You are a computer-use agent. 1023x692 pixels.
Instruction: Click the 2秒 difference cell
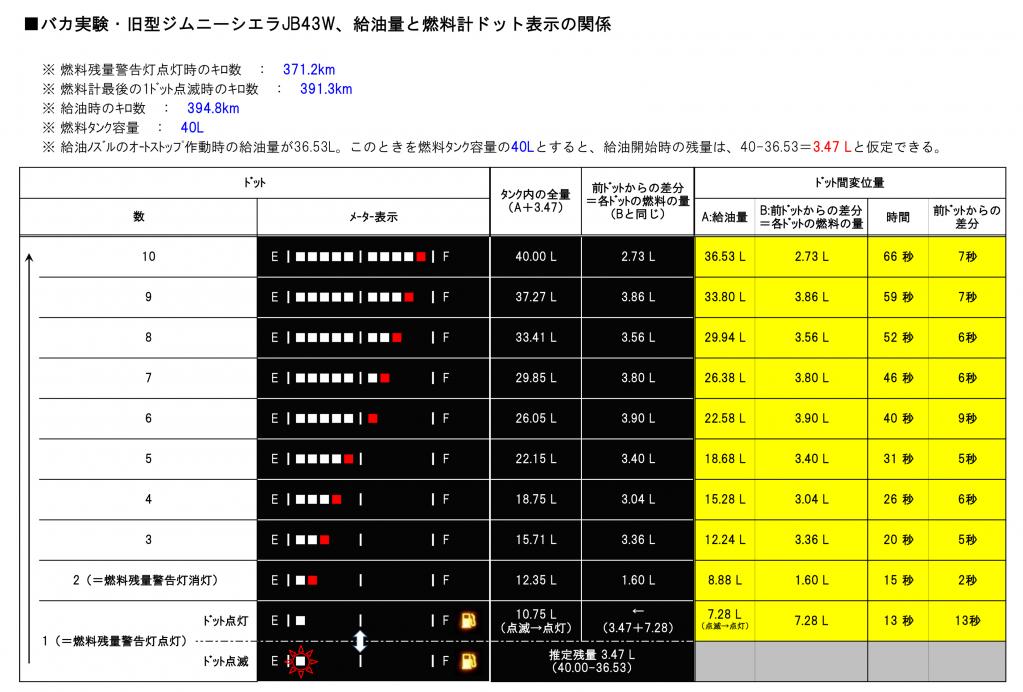click(967, 580)
